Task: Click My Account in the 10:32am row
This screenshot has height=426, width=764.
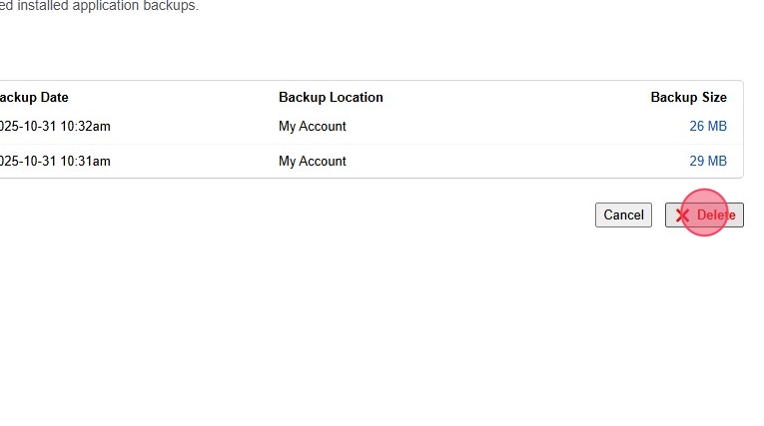Action: click(312, 127)
